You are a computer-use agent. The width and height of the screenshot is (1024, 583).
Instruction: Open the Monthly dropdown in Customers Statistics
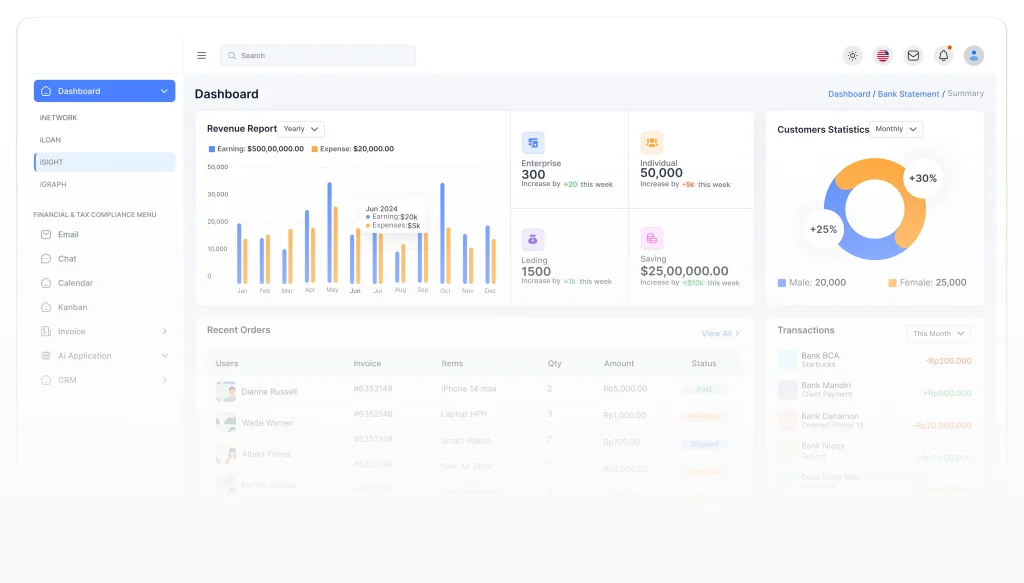pyautogui.click(x=896, y=129)
